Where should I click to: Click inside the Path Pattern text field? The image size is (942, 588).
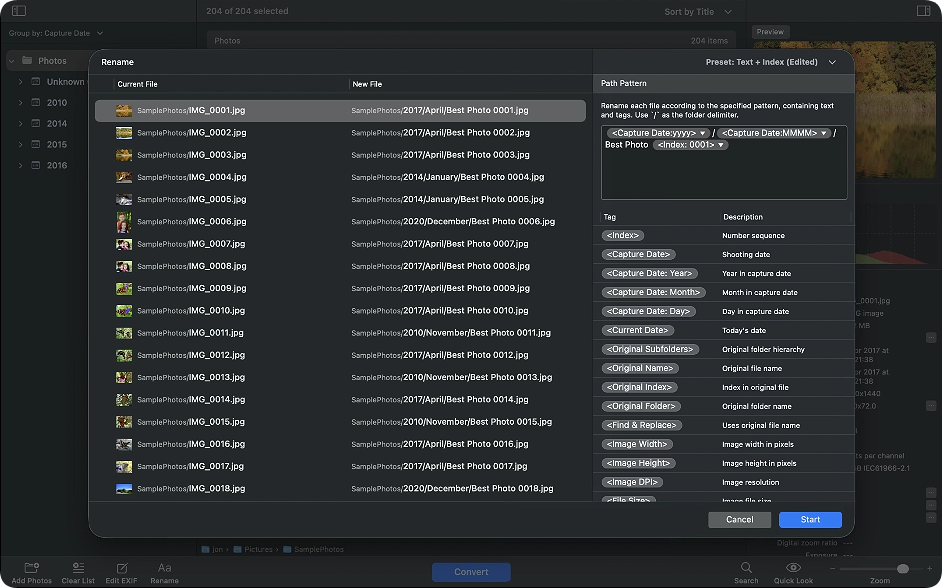[724, 163]
